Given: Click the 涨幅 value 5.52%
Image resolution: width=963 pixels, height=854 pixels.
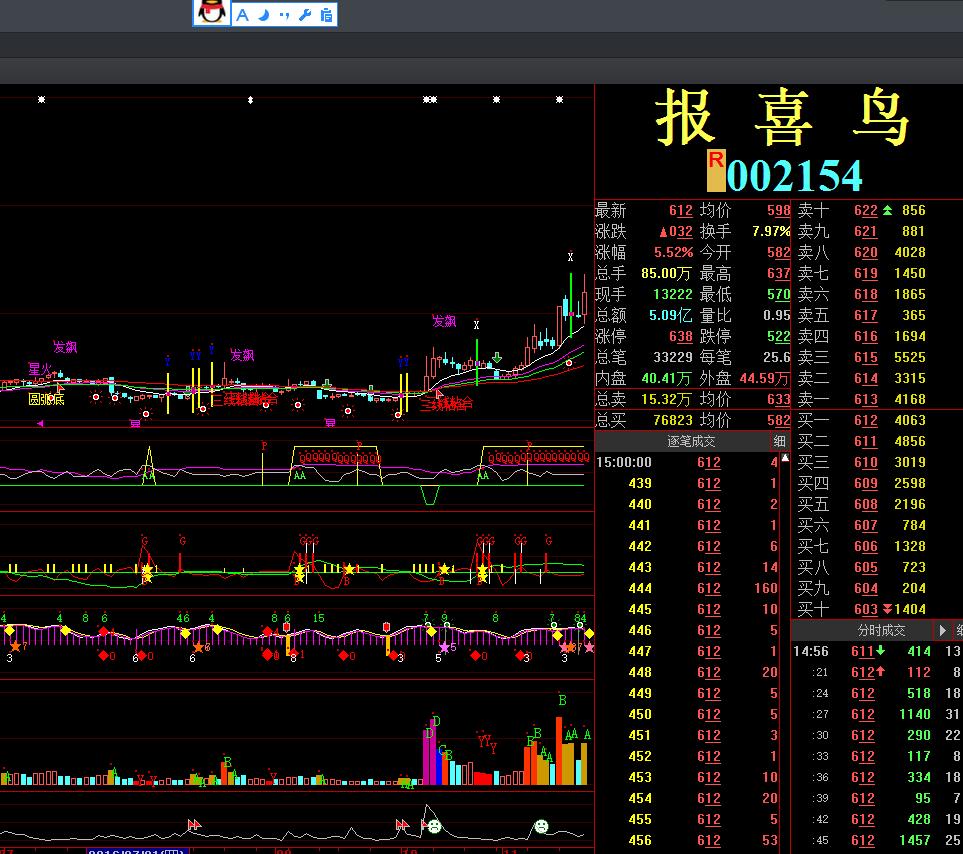Looking at the screenshot, I should point(673,252).
